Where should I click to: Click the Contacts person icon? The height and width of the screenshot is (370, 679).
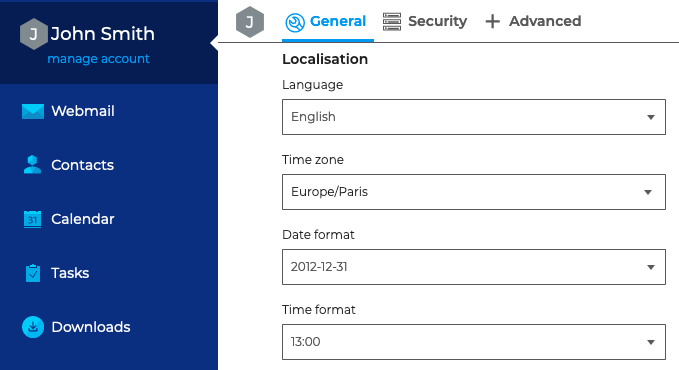coord(32,165)
